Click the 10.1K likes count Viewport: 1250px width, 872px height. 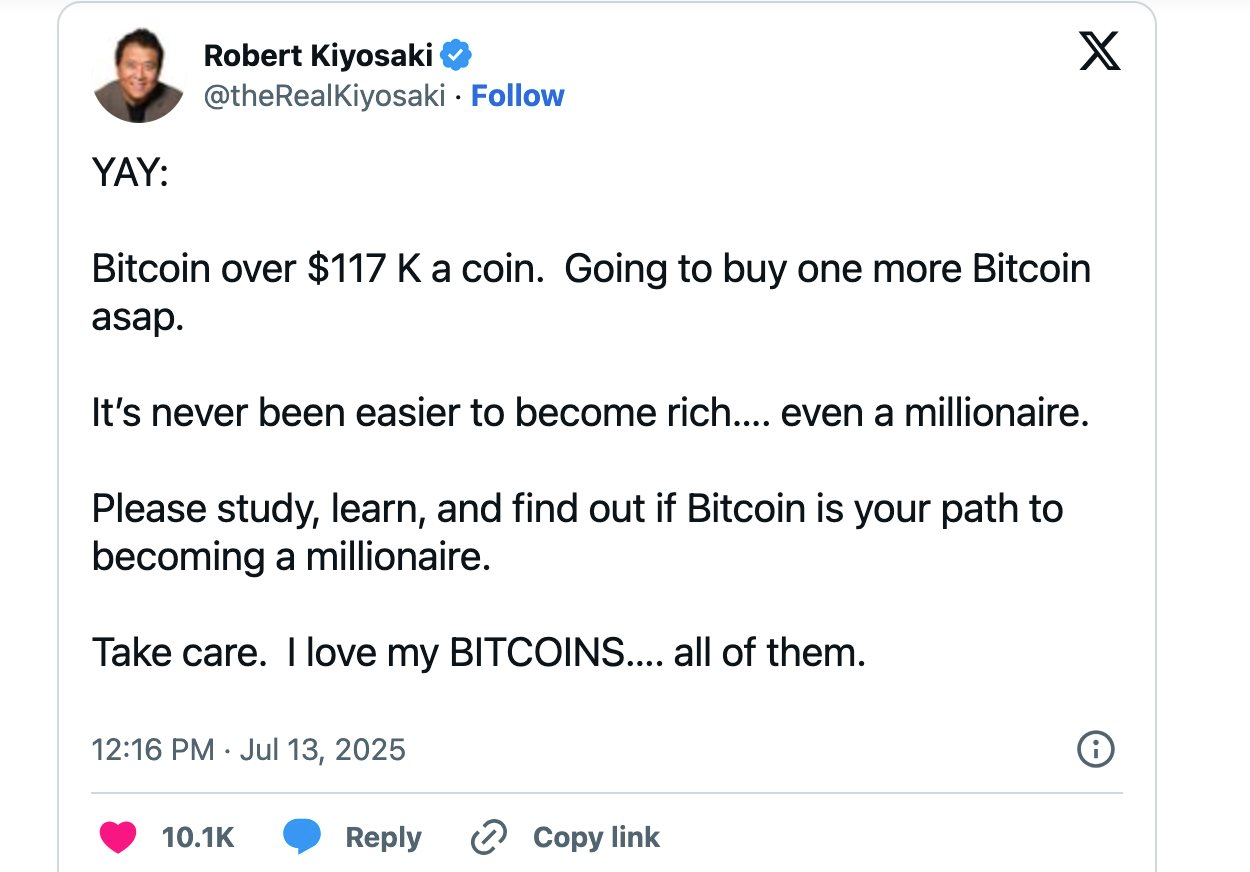click(x=198, y=837)
